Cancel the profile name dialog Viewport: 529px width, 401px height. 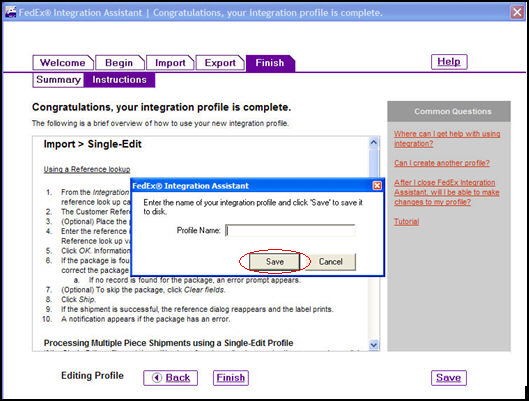point(331,262)
